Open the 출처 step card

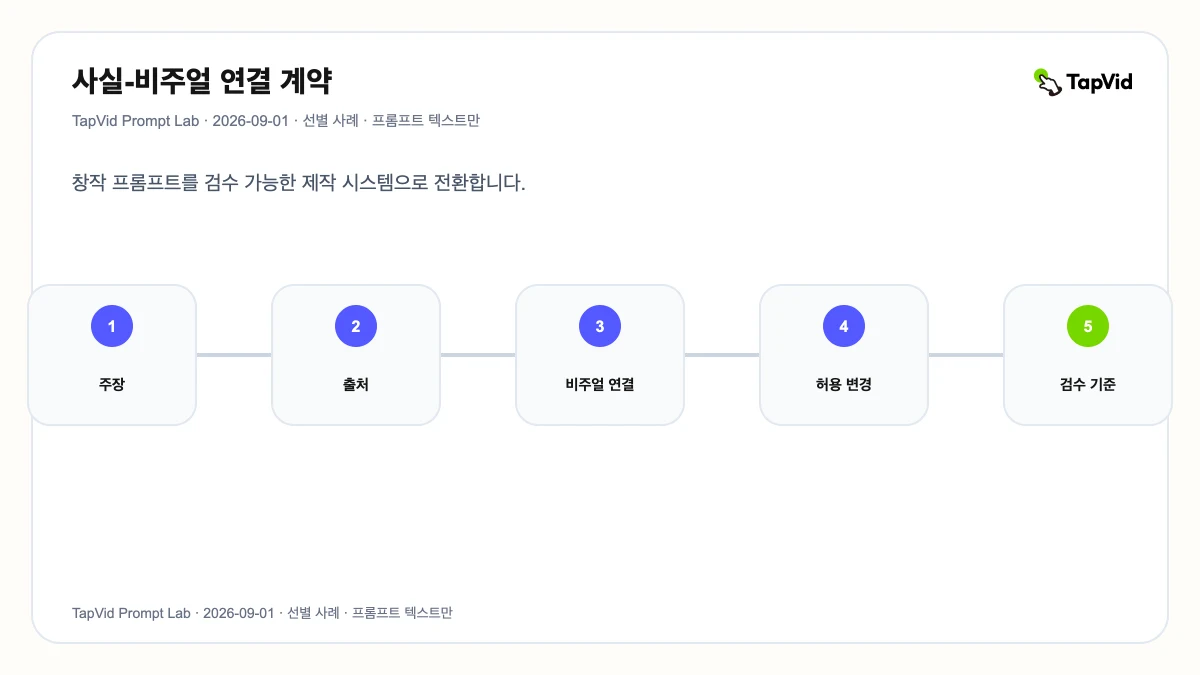pos(356,355)
